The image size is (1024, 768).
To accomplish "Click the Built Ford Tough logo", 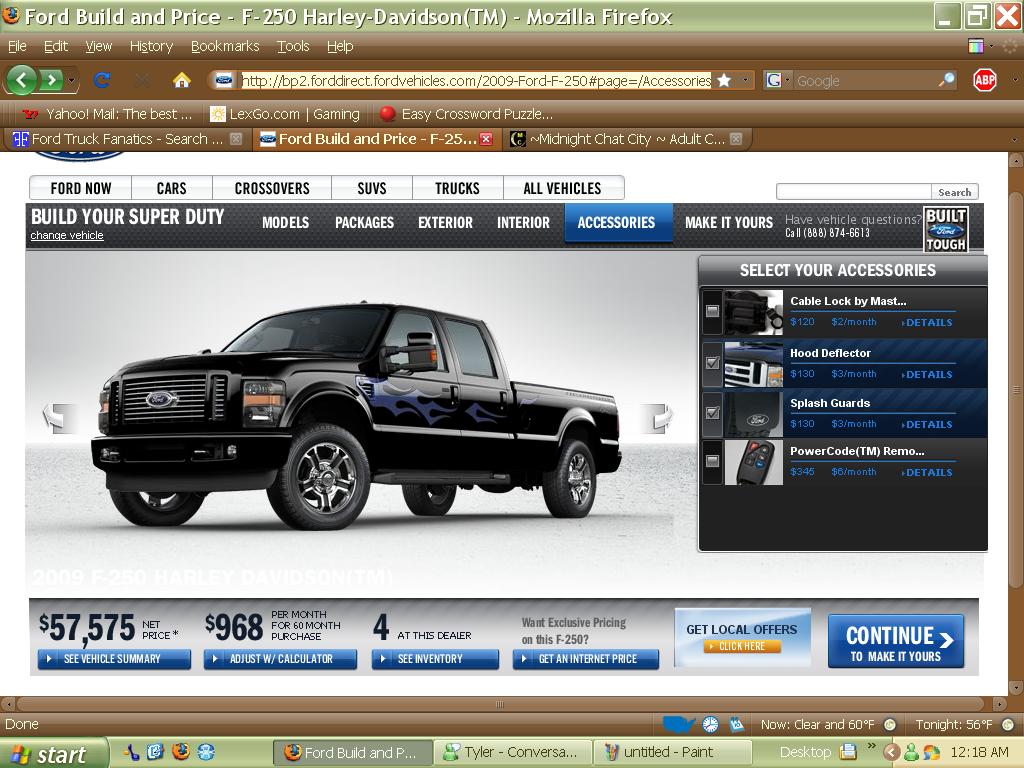I will 946,229.
